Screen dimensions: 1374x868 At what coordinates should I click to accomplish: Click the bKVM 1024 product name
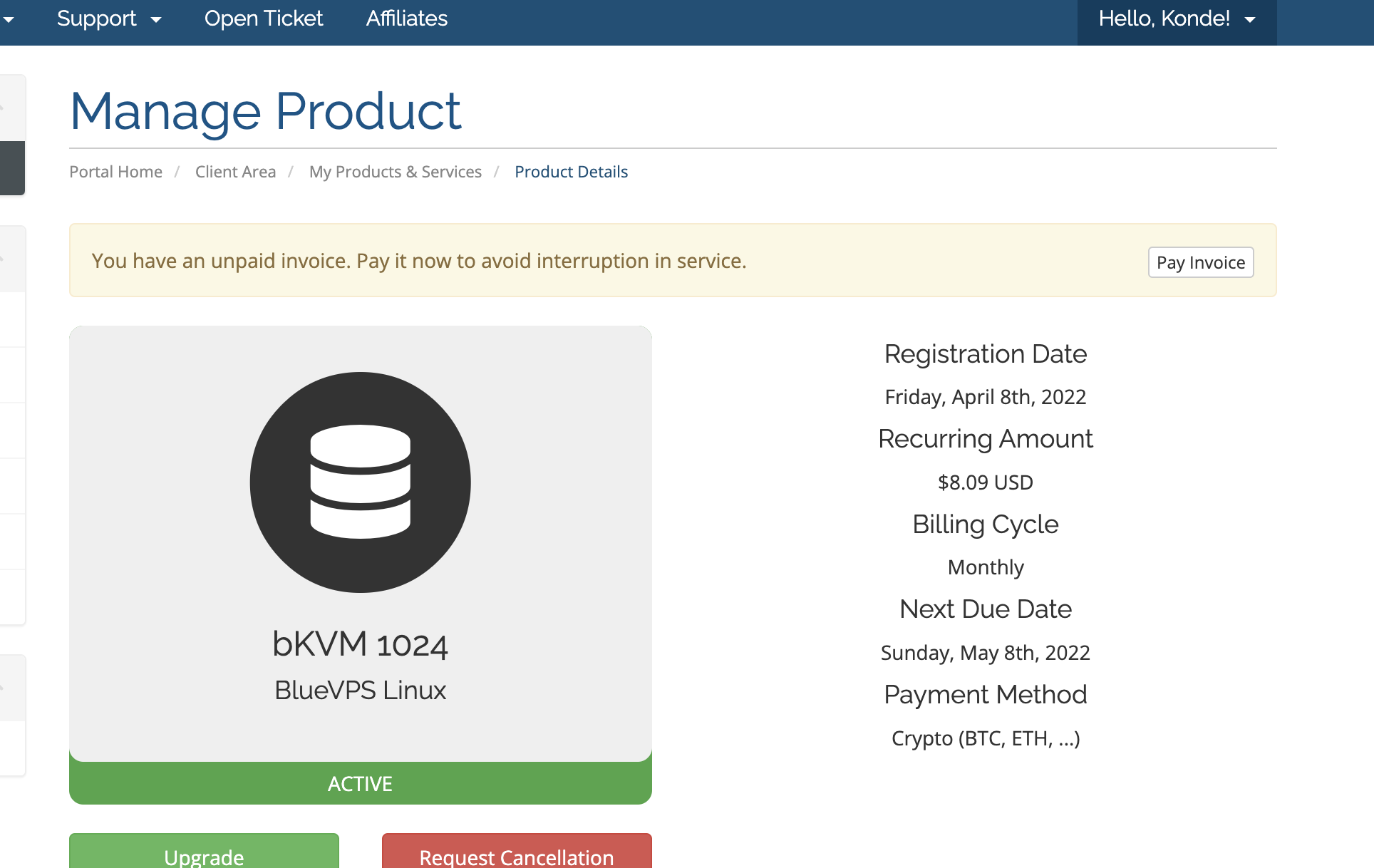coord(361,644)
